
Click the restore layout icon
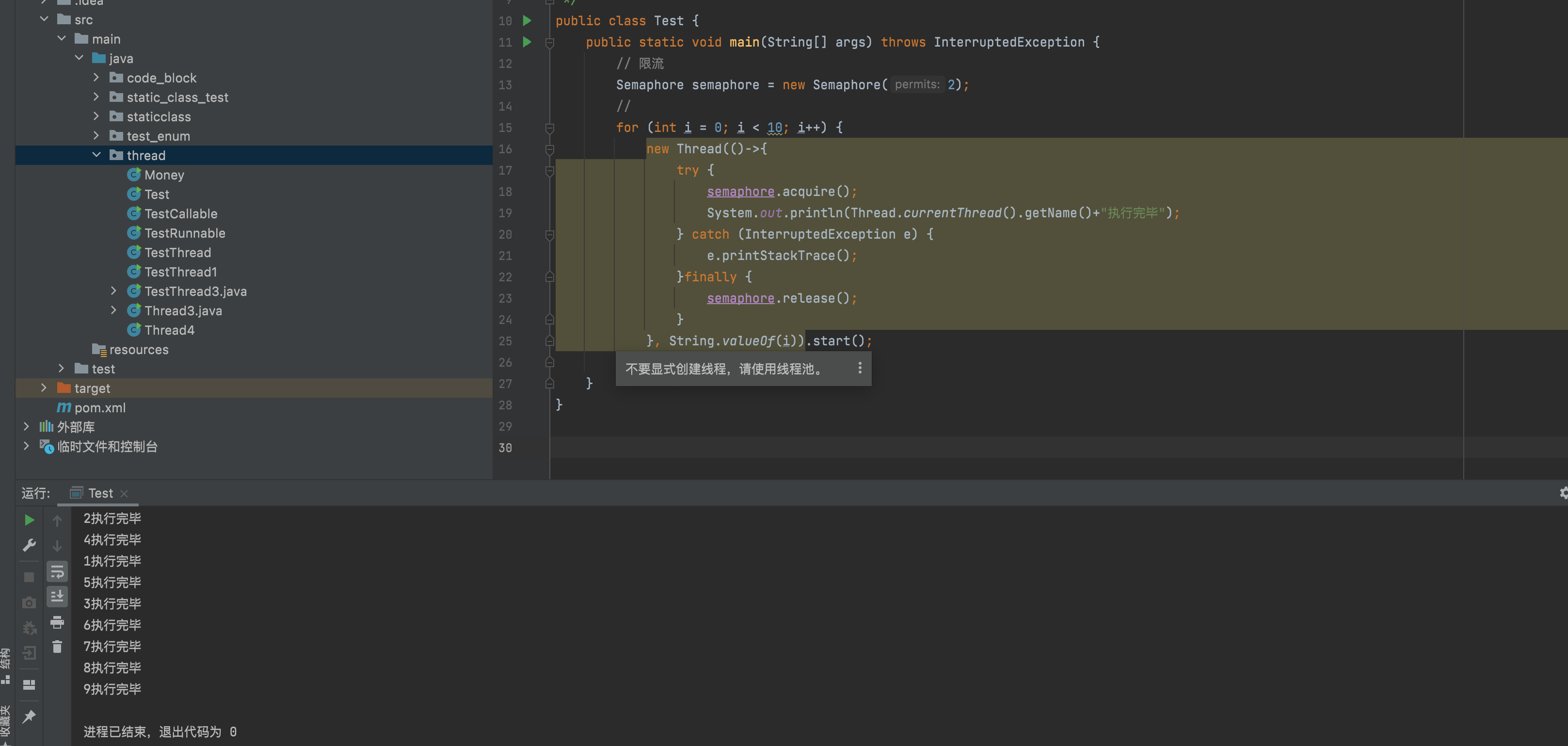[29, 684]
